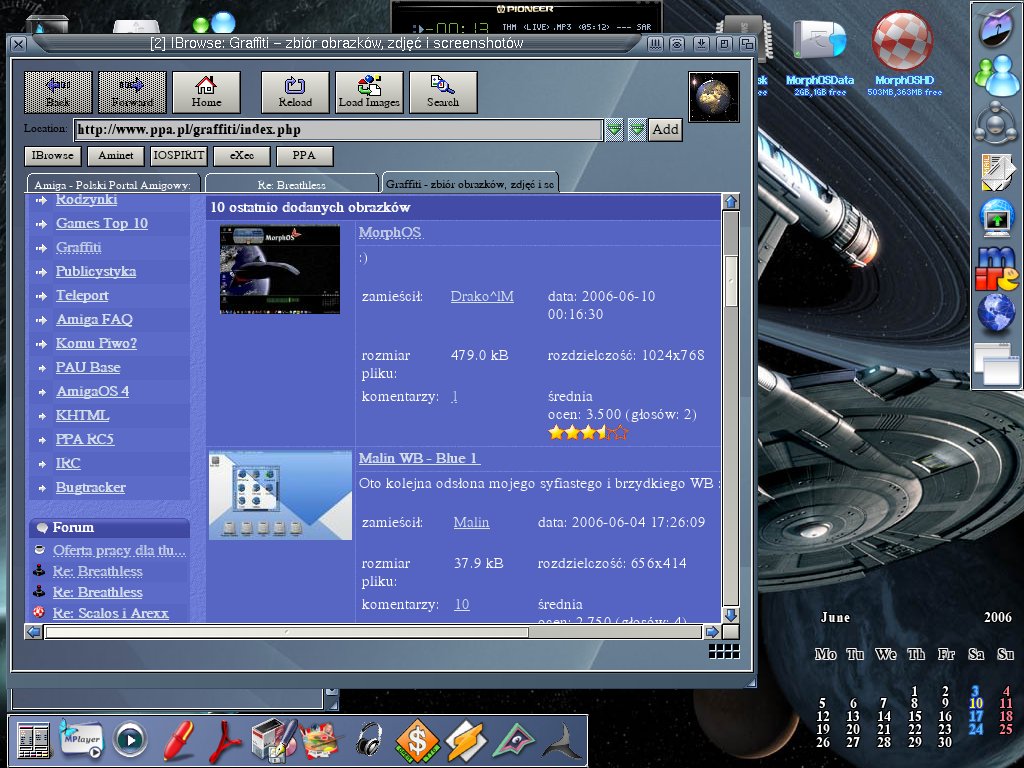The image size is (1024, 768).
Task: Click Load Images toolbar button
Action: [x=369, y=92]
